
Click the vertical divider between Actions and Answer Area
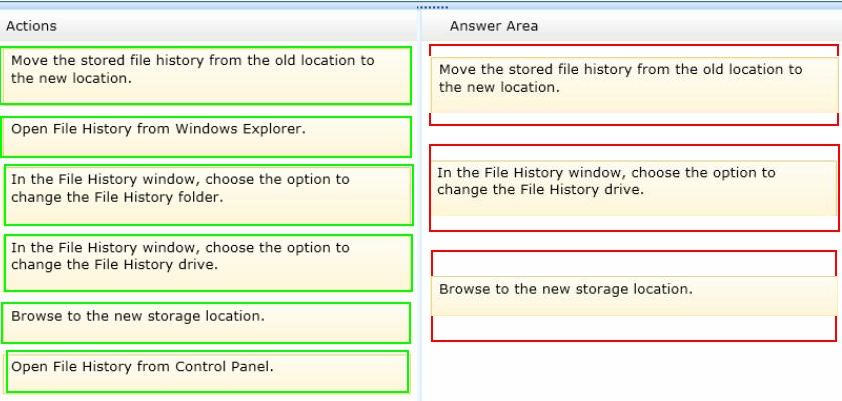coord(419,215)
